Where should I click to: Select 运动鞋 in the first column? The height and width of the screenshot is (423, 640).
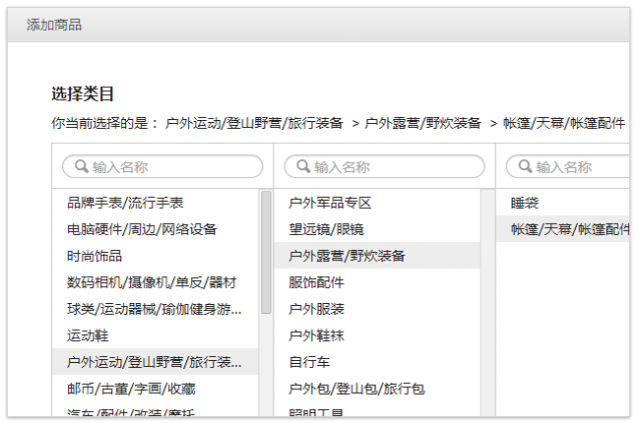click(x=88, y=335)
